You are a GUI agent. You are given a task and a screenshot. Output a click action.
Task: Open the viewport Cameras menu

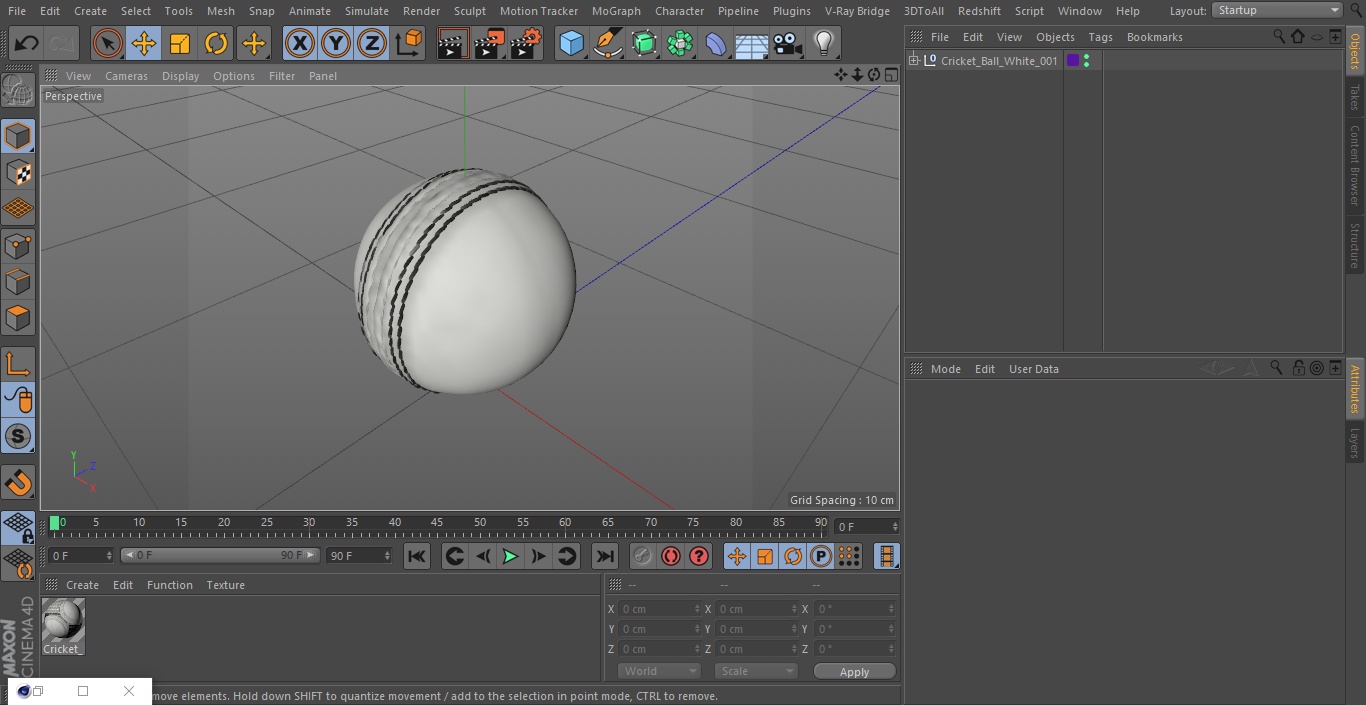pyautogui.click(x=126, y=76)
